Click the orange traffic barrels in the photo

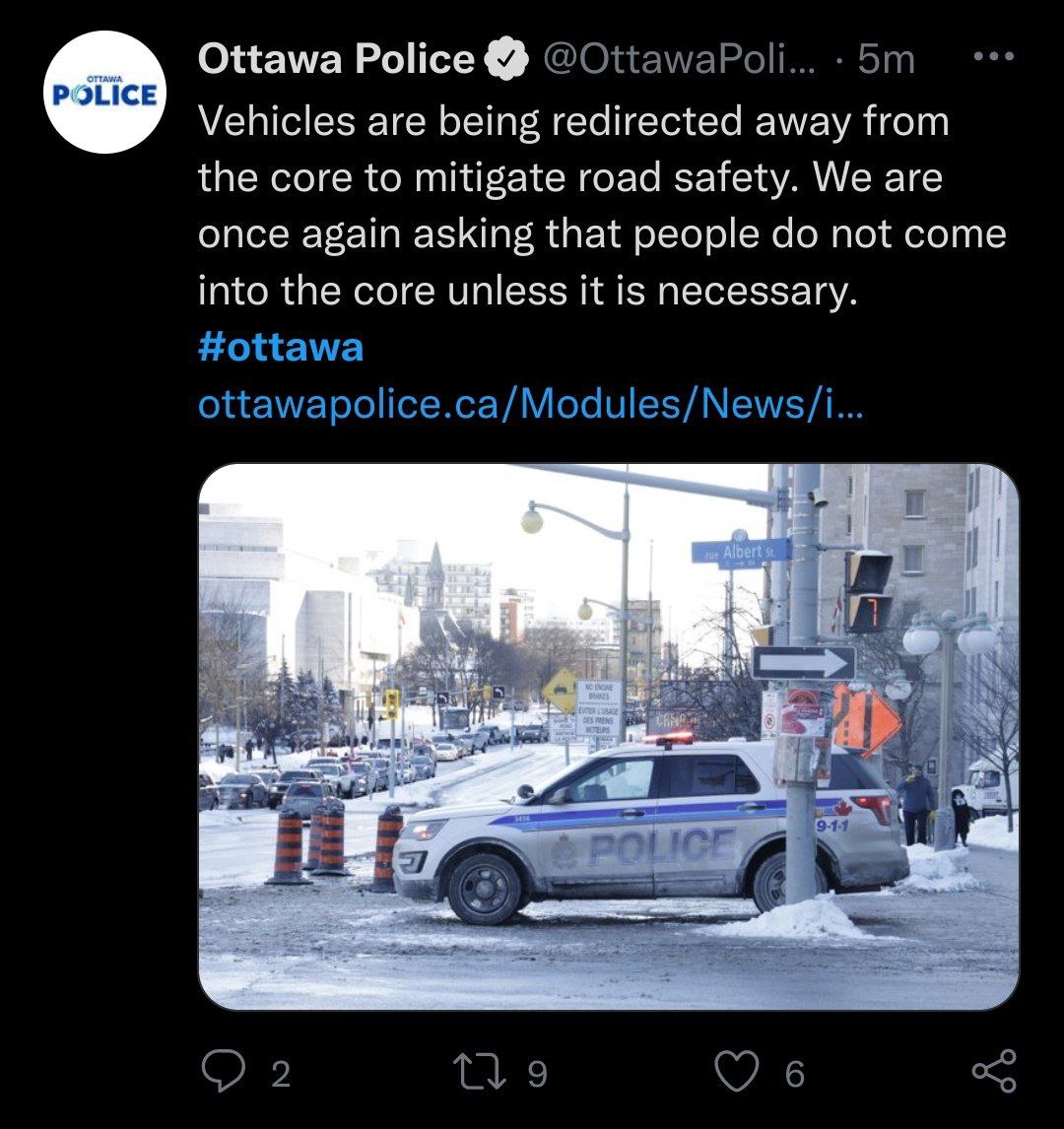point(335,846)
